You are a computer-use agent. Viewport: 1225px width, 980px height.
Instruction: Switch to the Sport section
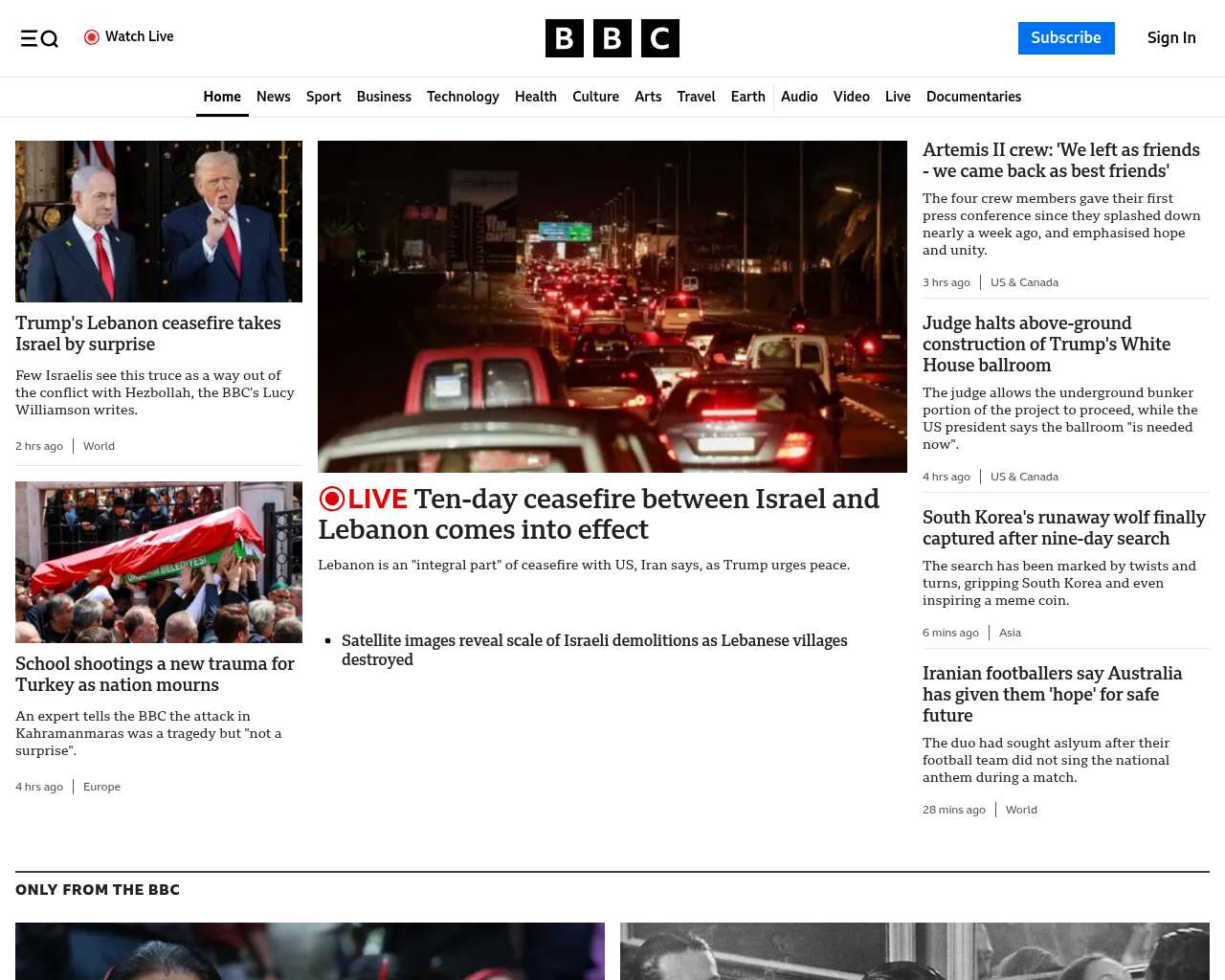pyautogui.click(x=323, y=97)
